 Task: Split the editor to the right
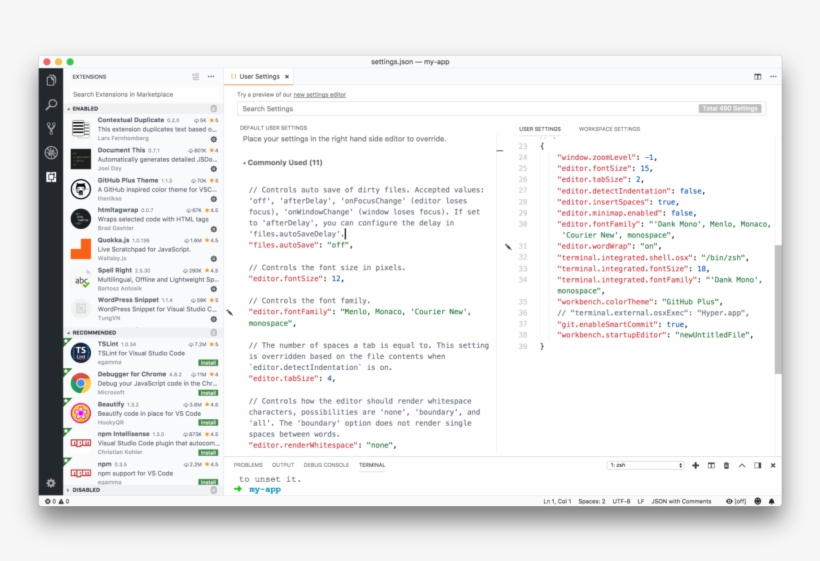pyautogui.click(x=757, y=77)
